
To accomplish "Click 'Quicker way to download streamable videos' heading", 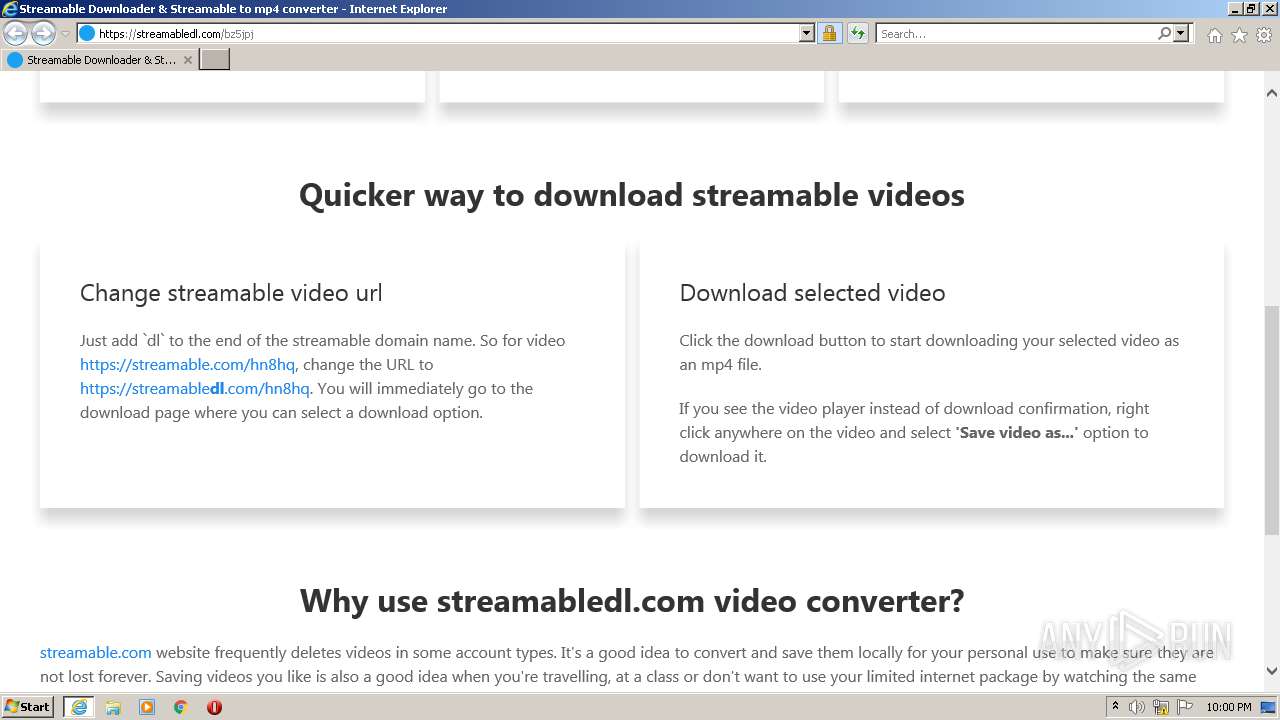I will tap(632, 195).
